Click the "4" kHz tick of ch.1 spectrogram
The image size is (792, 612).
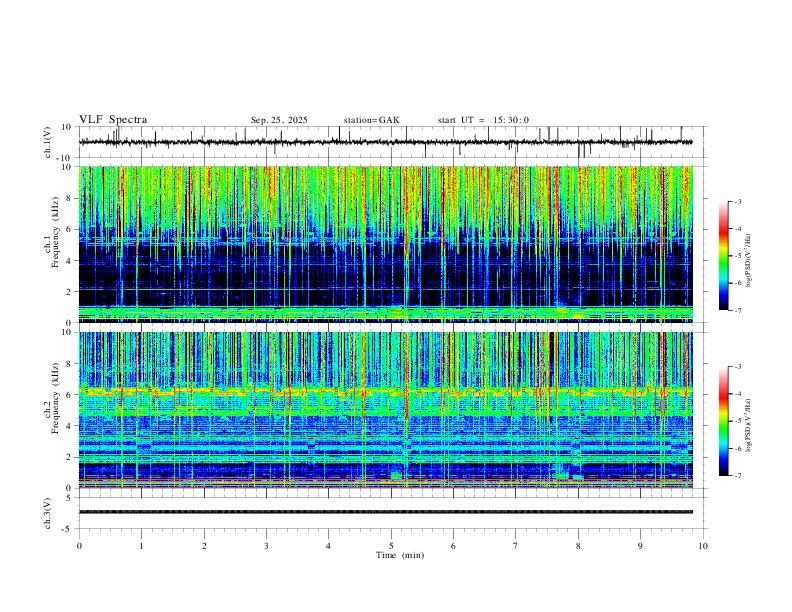tap(70, 261)
